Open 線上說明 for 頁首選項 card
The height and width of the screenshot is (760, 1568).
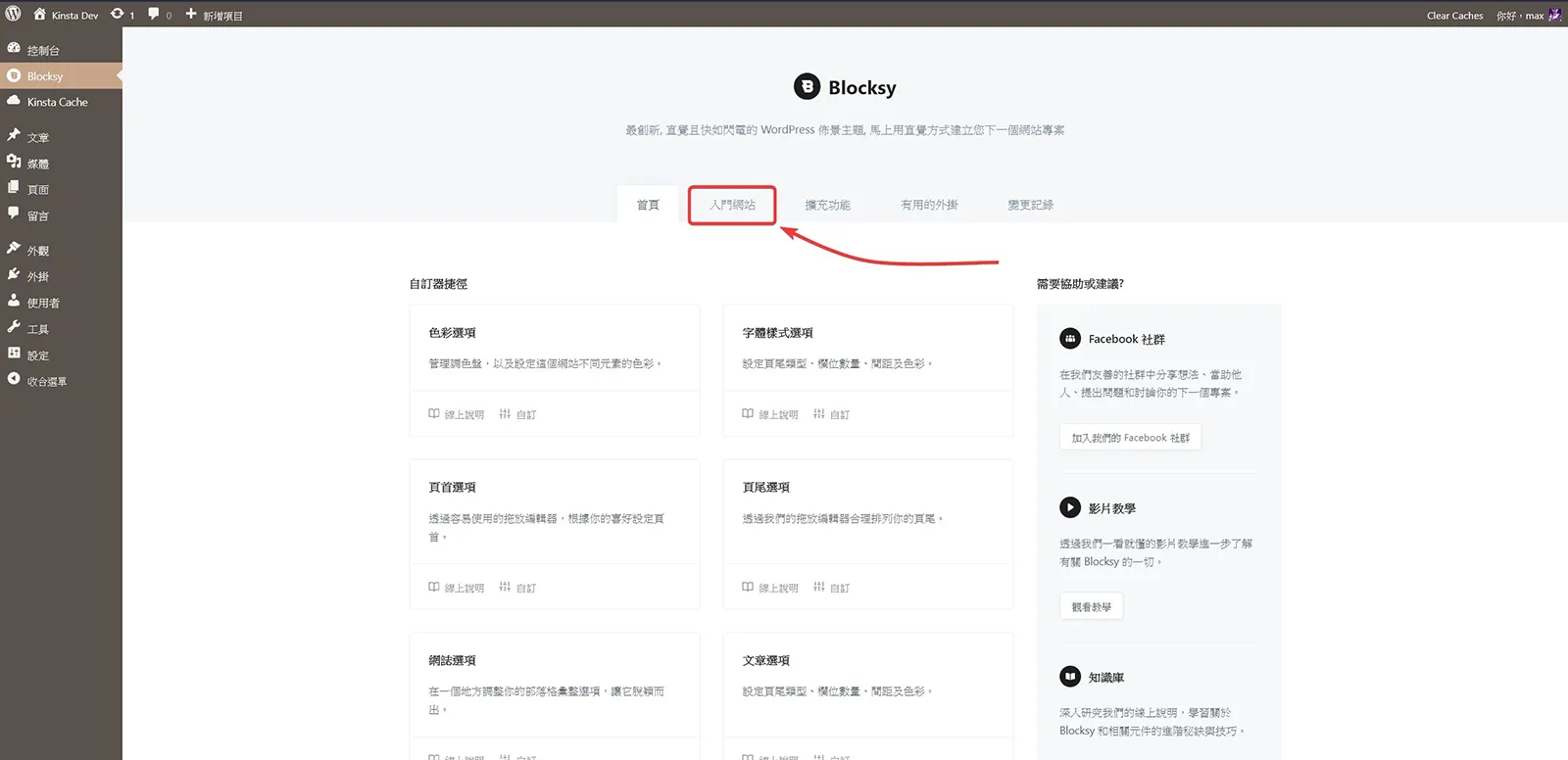pyautogui.click(x=457, y=588)
